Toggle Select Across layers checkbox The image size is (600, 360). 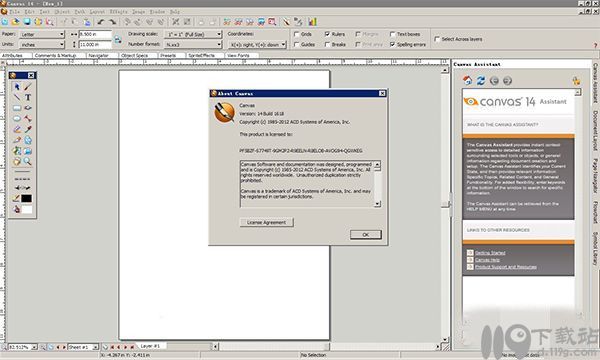pos(437,39)
